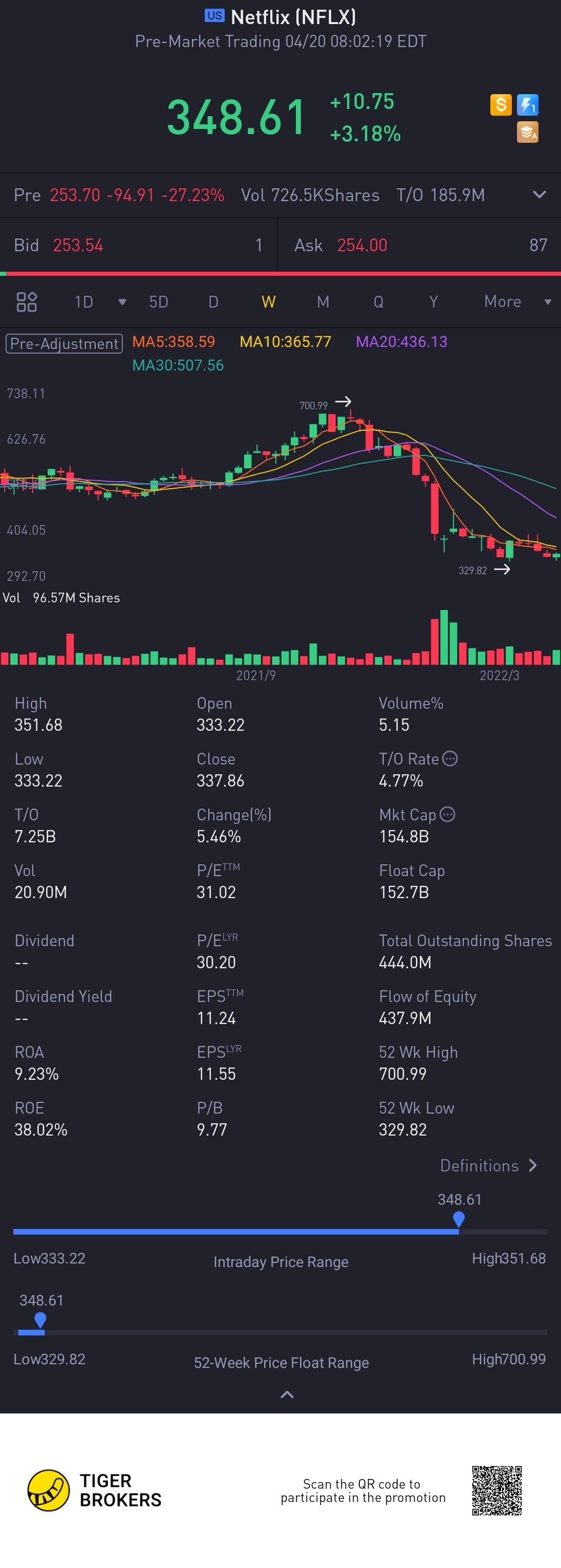Tap the 52-Week Price Float Range marker

40,1320
